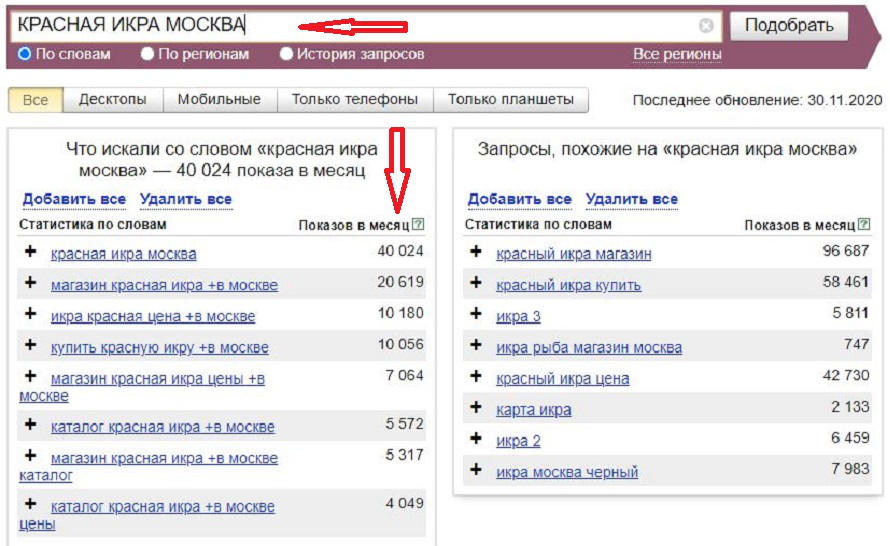
Task: Open the «красный икра купить» query link
Action: [568, 285]
